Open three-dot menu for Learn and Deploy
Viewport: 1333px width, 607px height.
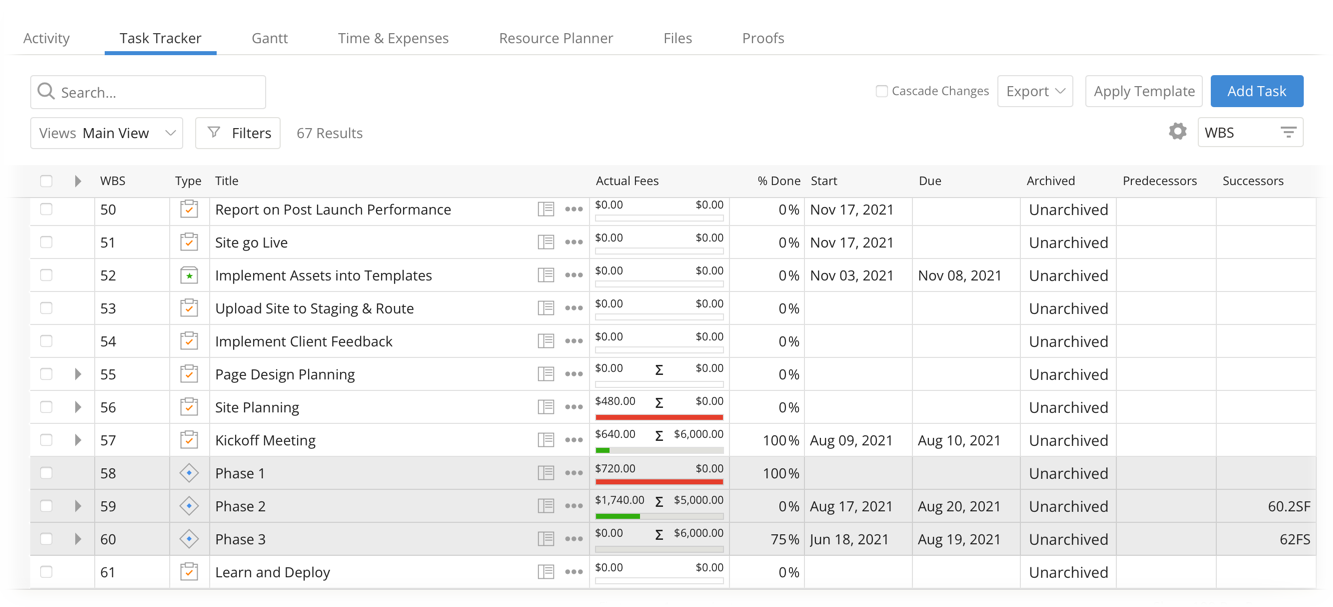pos(574,572)
